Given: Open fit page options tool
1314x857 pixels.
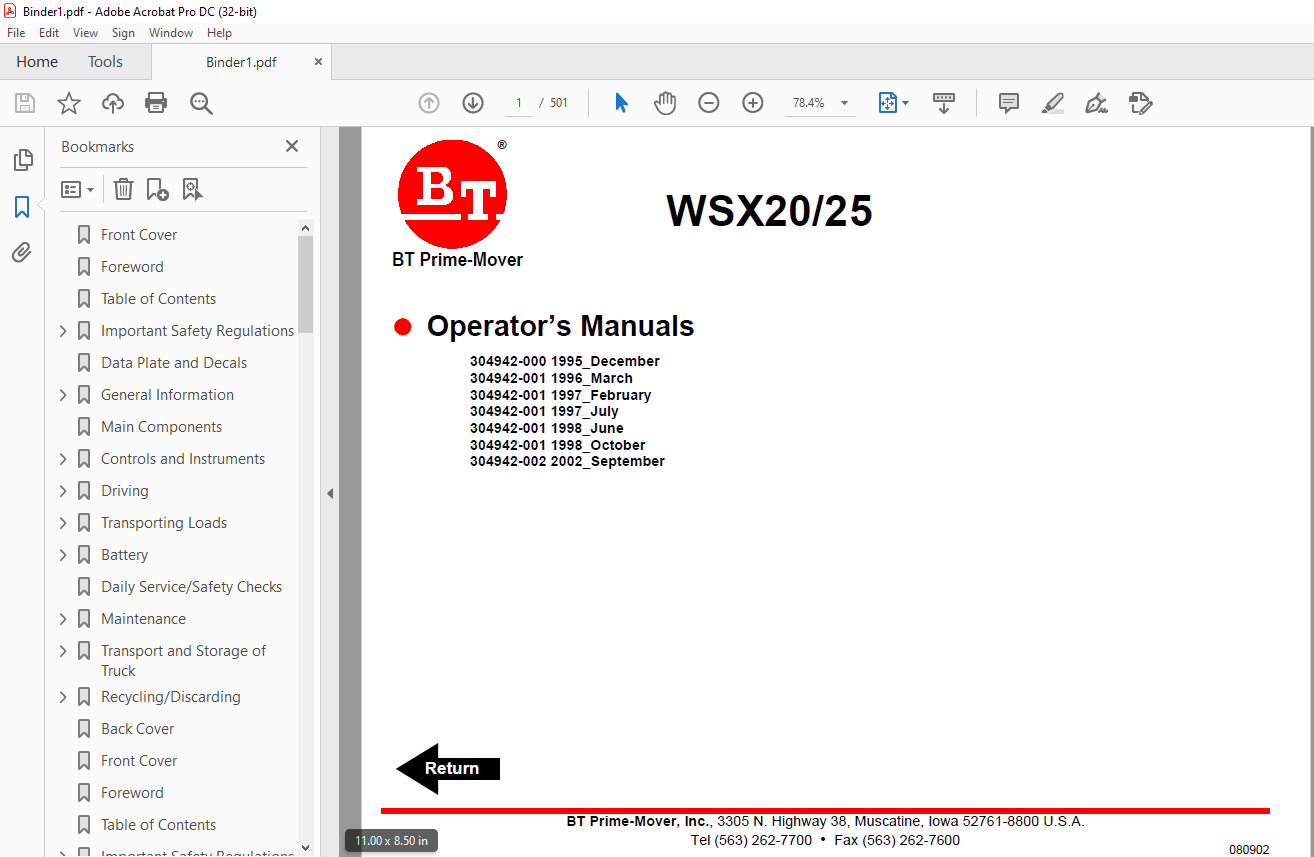Looking at the screenshot, I should 893,103.
